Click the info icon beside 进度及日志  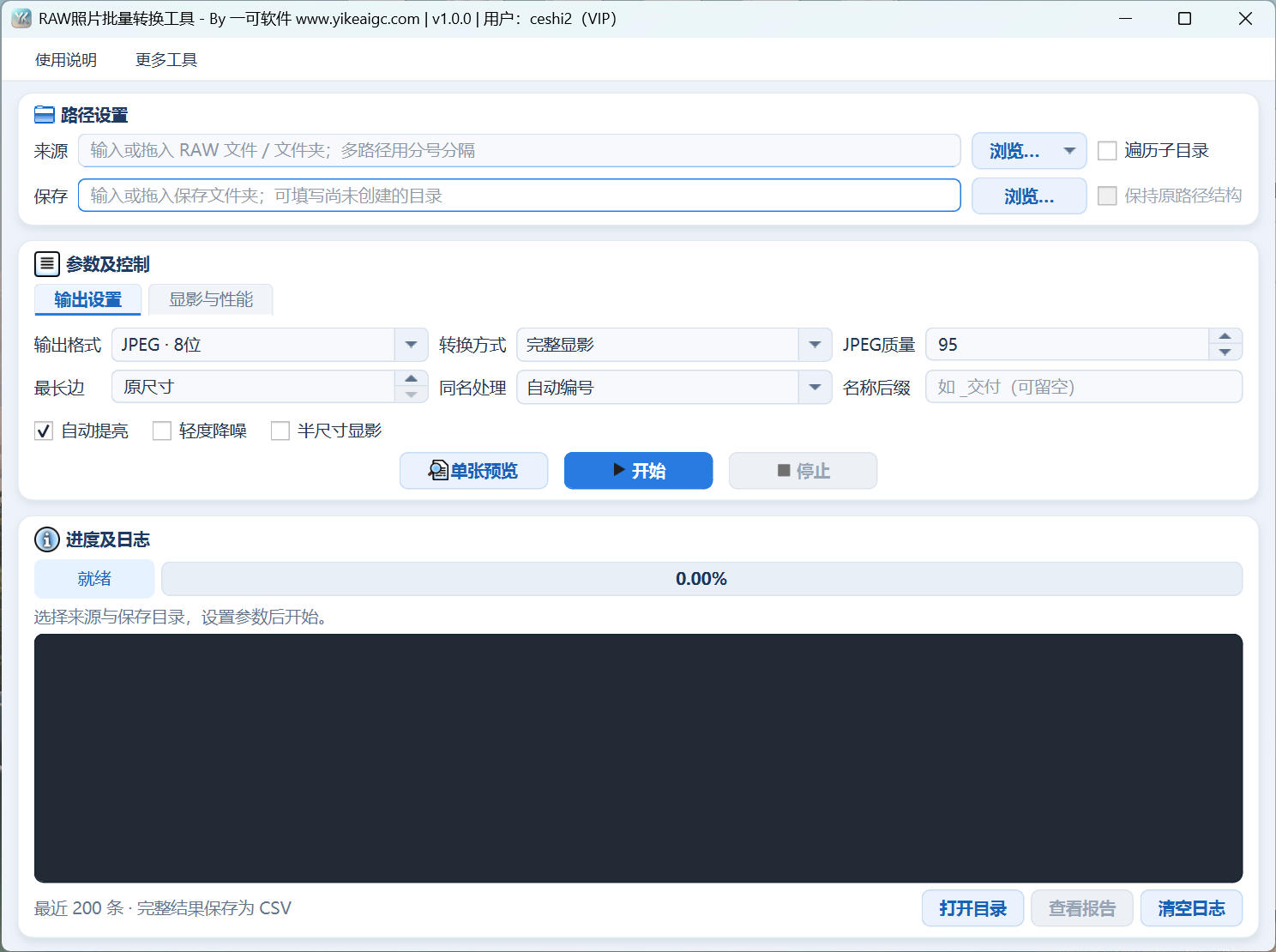tap(47, 539)
